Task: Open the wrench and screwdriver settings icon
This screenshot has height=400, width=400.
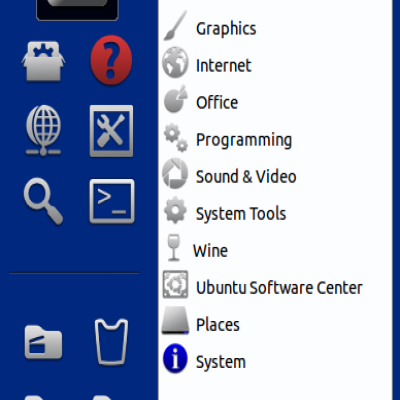Action: [111, 131]
